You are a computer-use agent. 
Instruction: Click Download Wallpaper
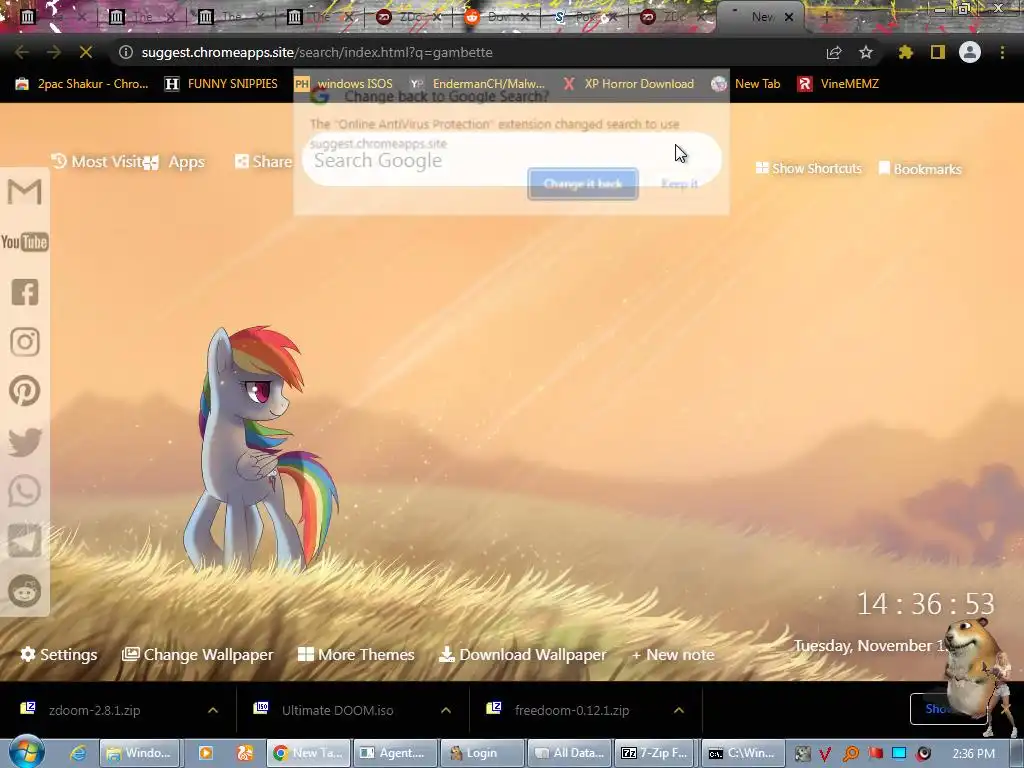point(522,654)
